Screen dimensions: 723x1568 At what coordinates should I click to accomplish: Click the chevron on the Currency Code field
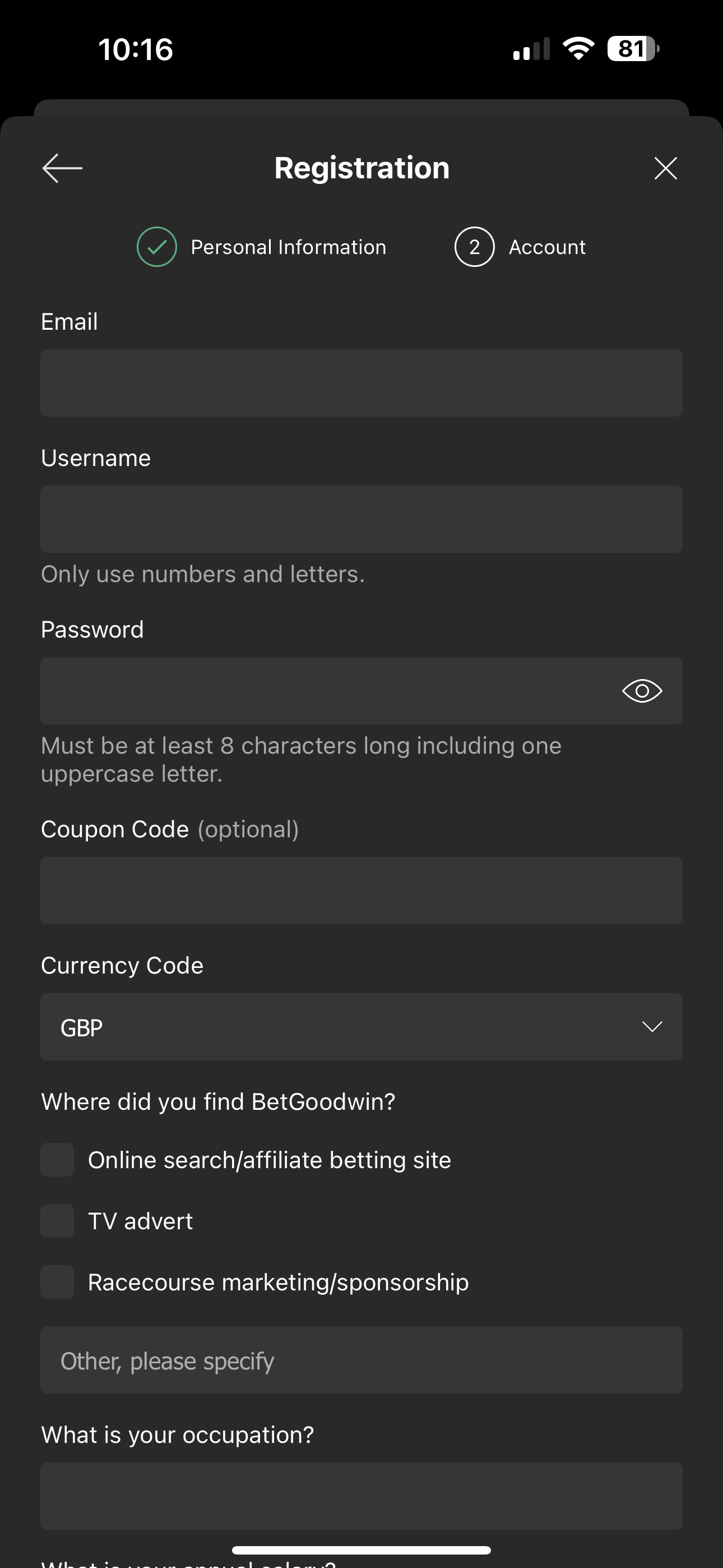point(652,1026)
